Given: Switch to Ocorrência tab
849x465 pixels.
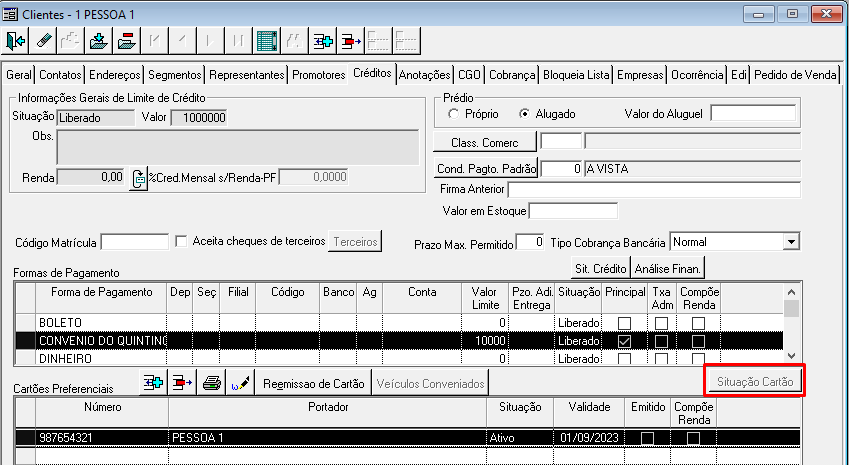Looking at the screenshot, I should coord(697,75).
